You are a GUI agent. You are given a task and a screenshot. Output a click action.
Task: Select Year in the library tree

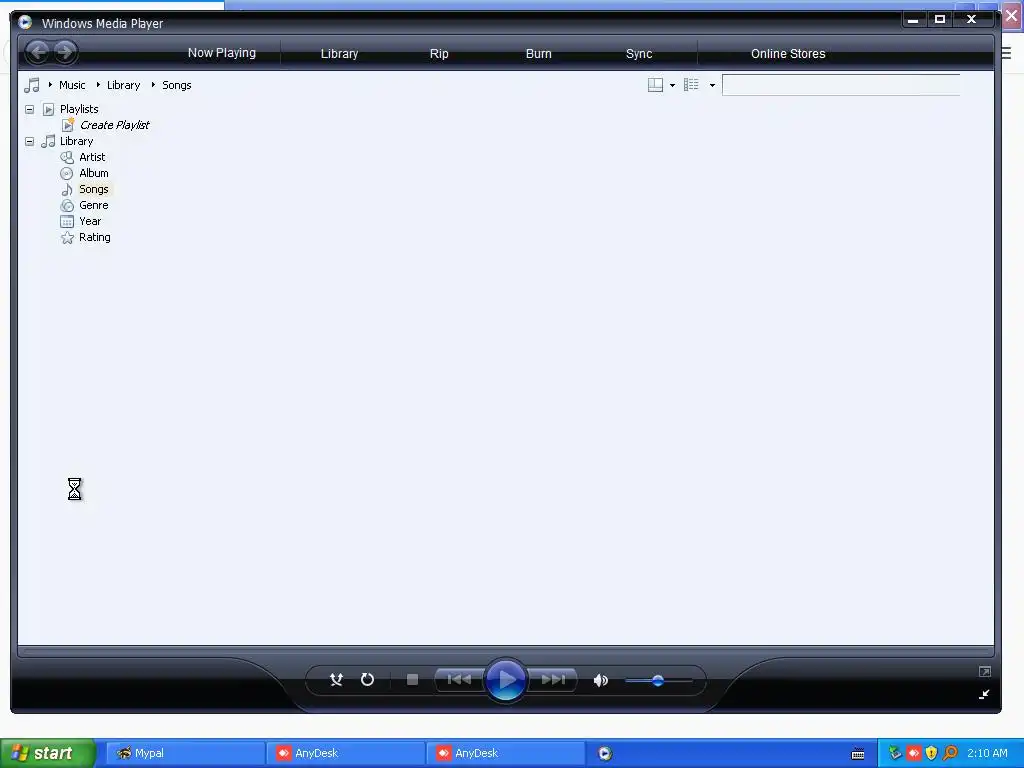pyautogui.click(x=90, y=221)
